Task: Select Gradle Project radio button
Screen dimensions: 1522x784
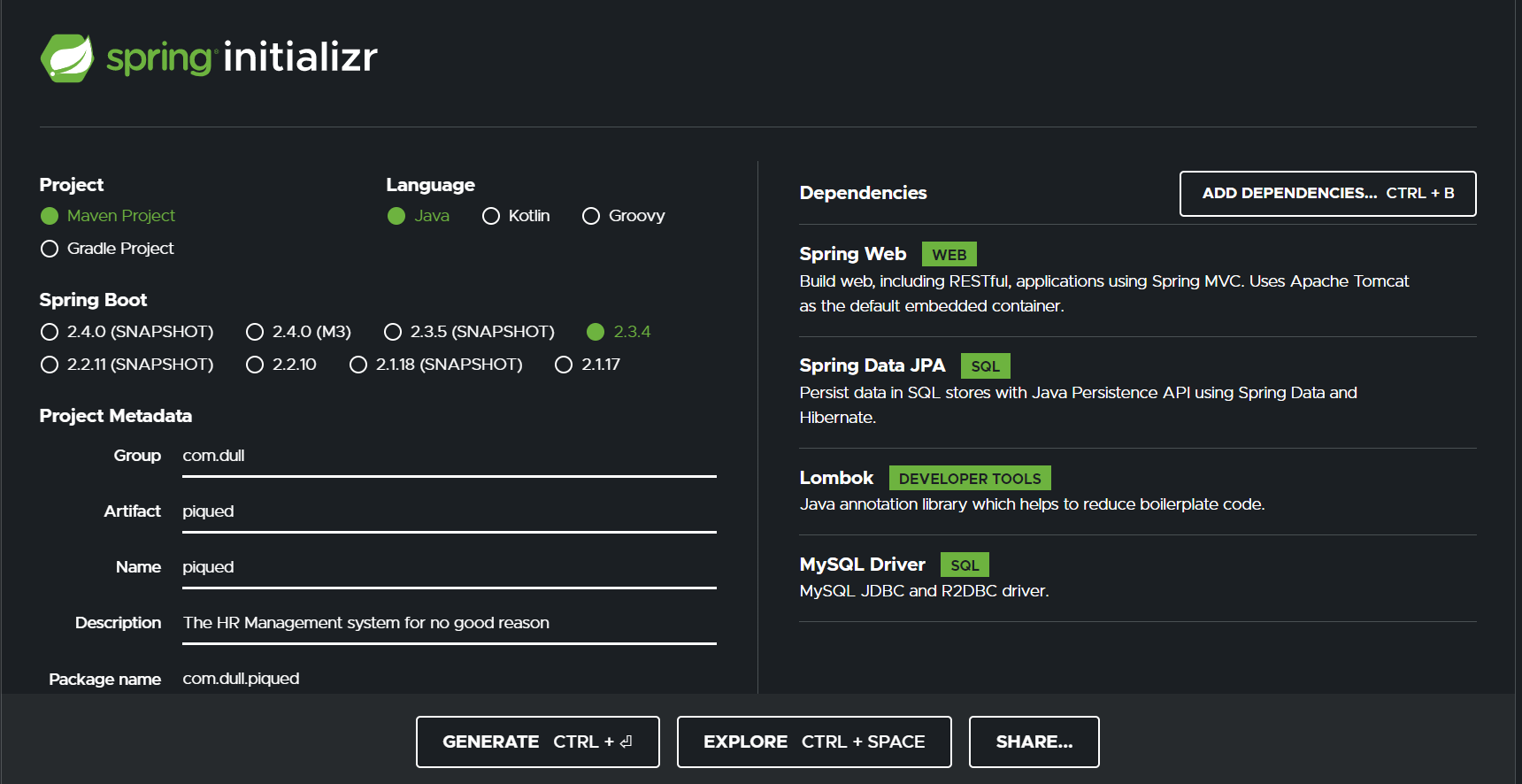Action: [x=50, y=249]
